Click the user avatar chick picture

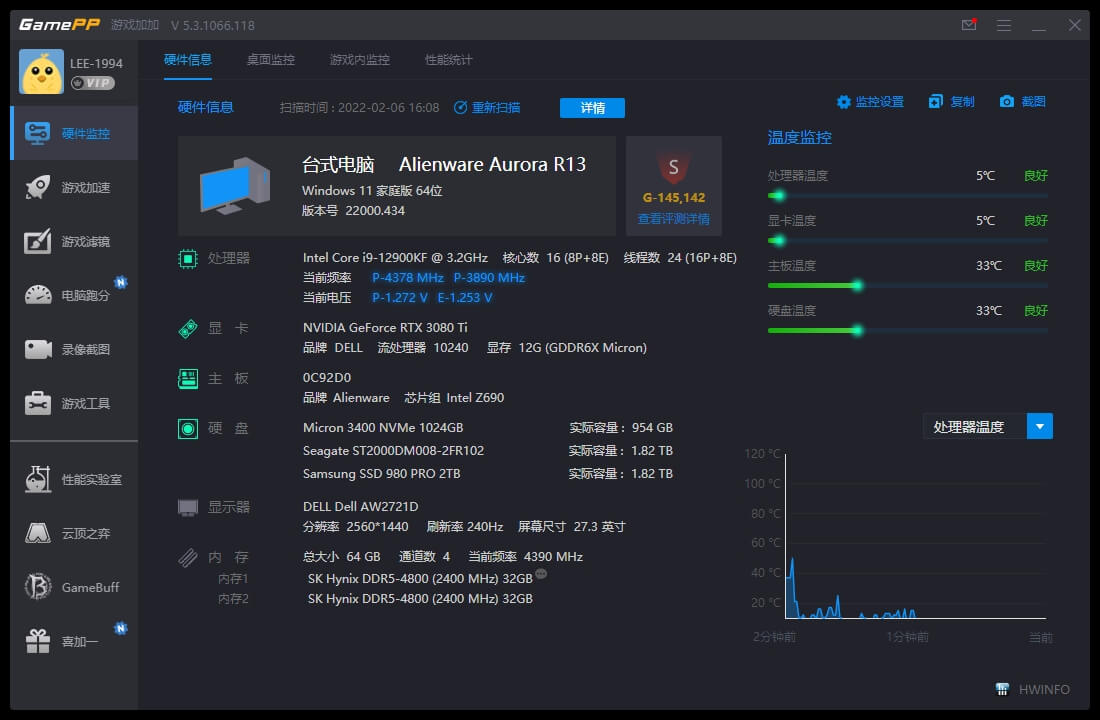click(41, 72)
